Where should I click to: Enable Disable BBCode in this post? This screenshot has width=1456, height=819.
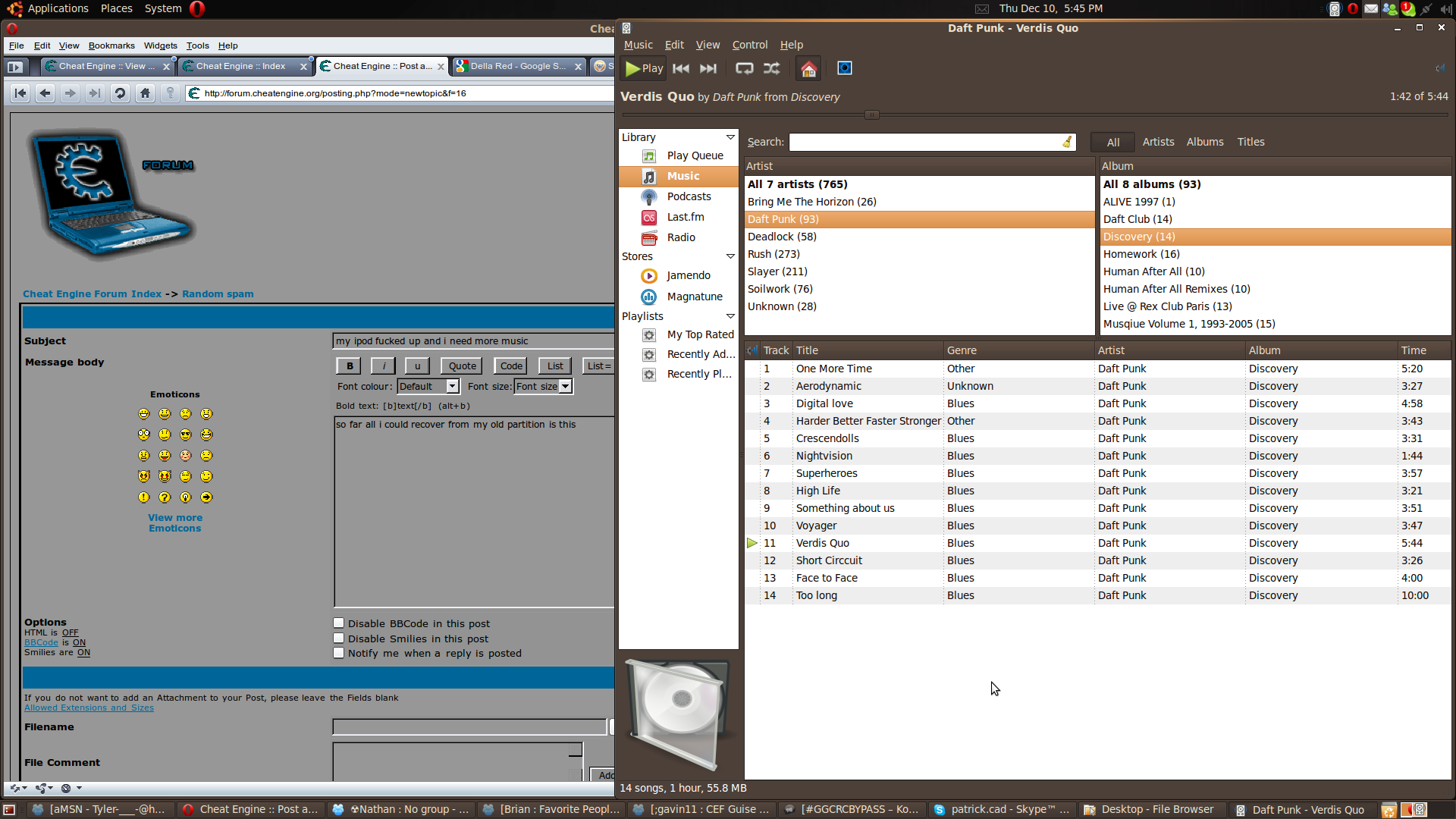point(339,623)
